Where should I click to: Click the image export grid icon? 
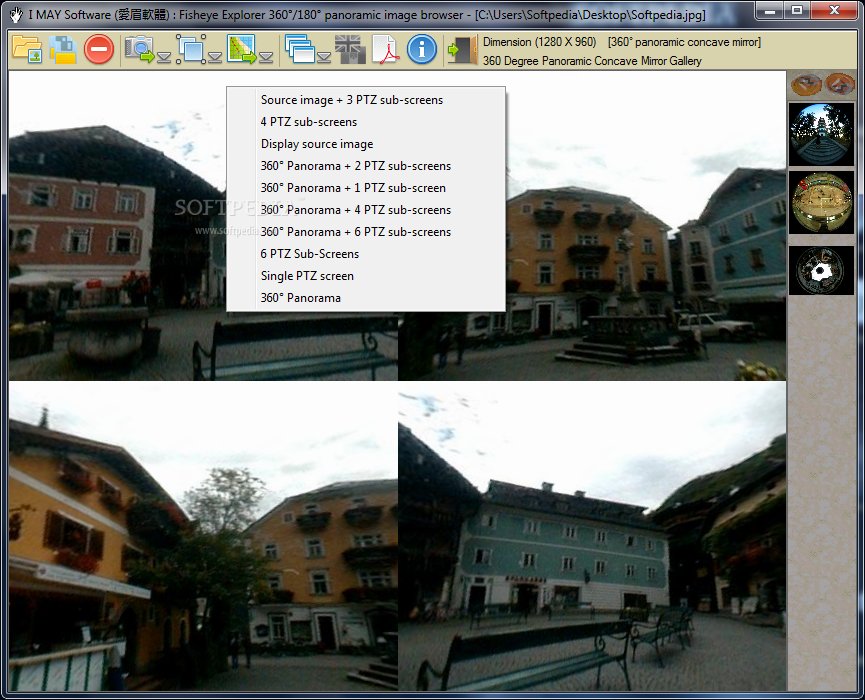(242, 50)
